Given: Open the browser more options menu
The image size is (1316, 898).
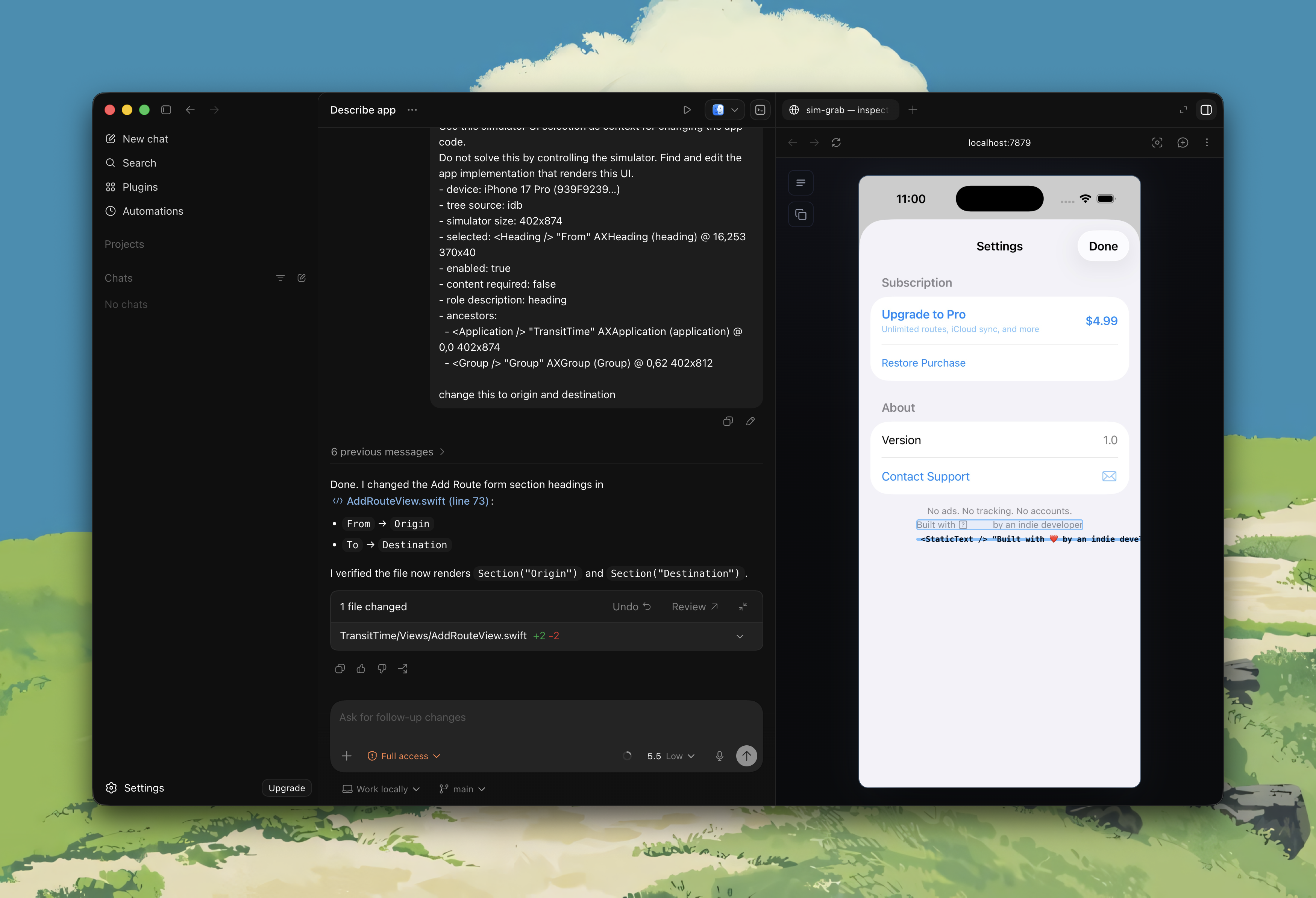Looking at the screenshot, I should 1207,143.
